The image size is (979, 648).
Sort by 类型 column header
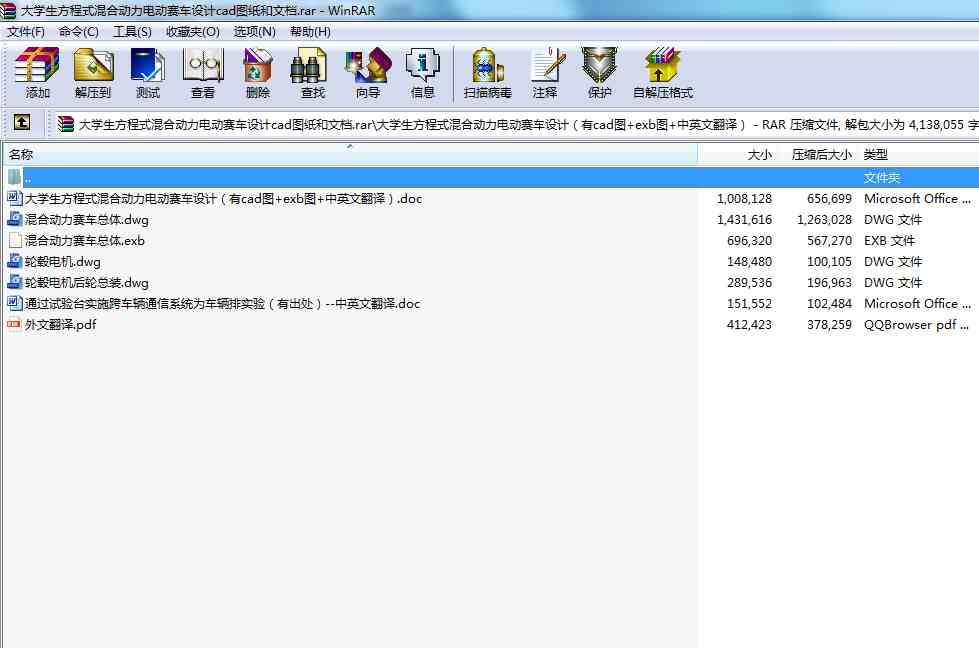(876, 155)
